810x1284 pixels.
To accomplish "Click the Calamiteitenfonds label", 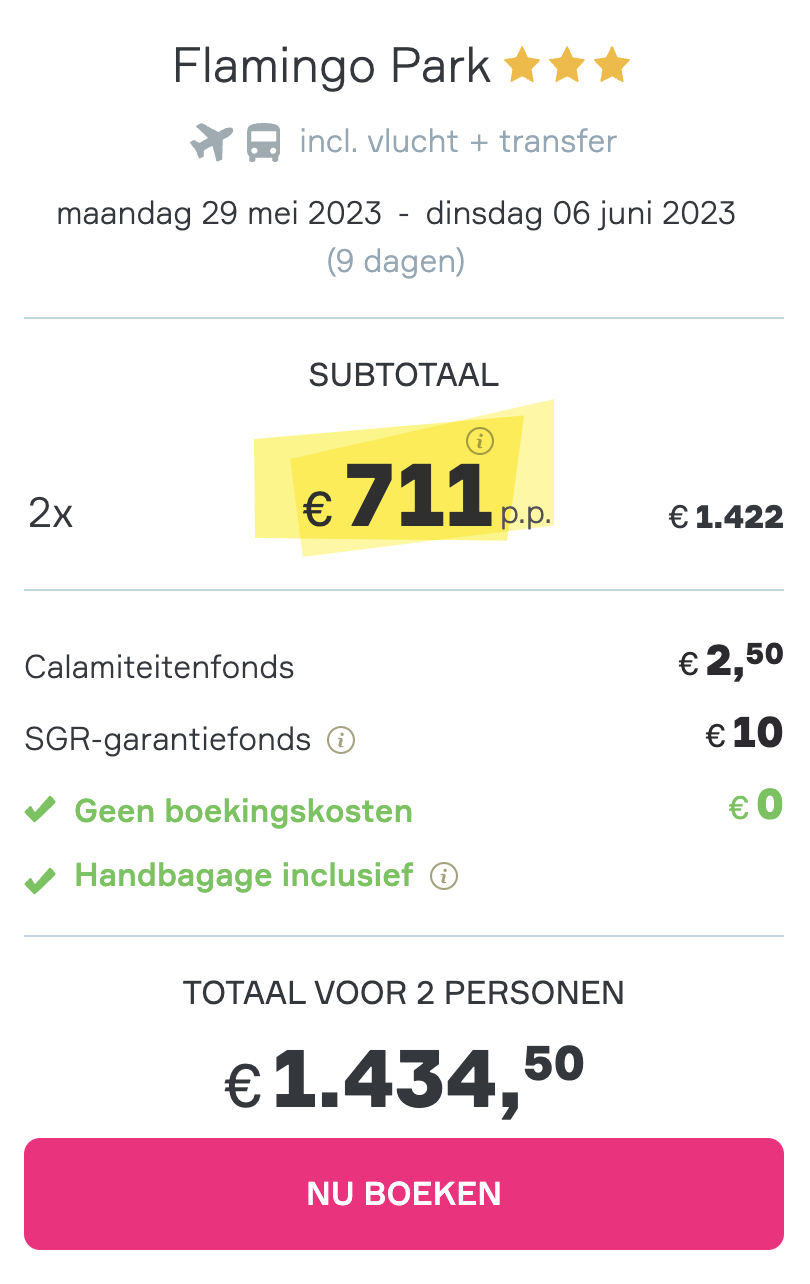I will tap(160, 667).
